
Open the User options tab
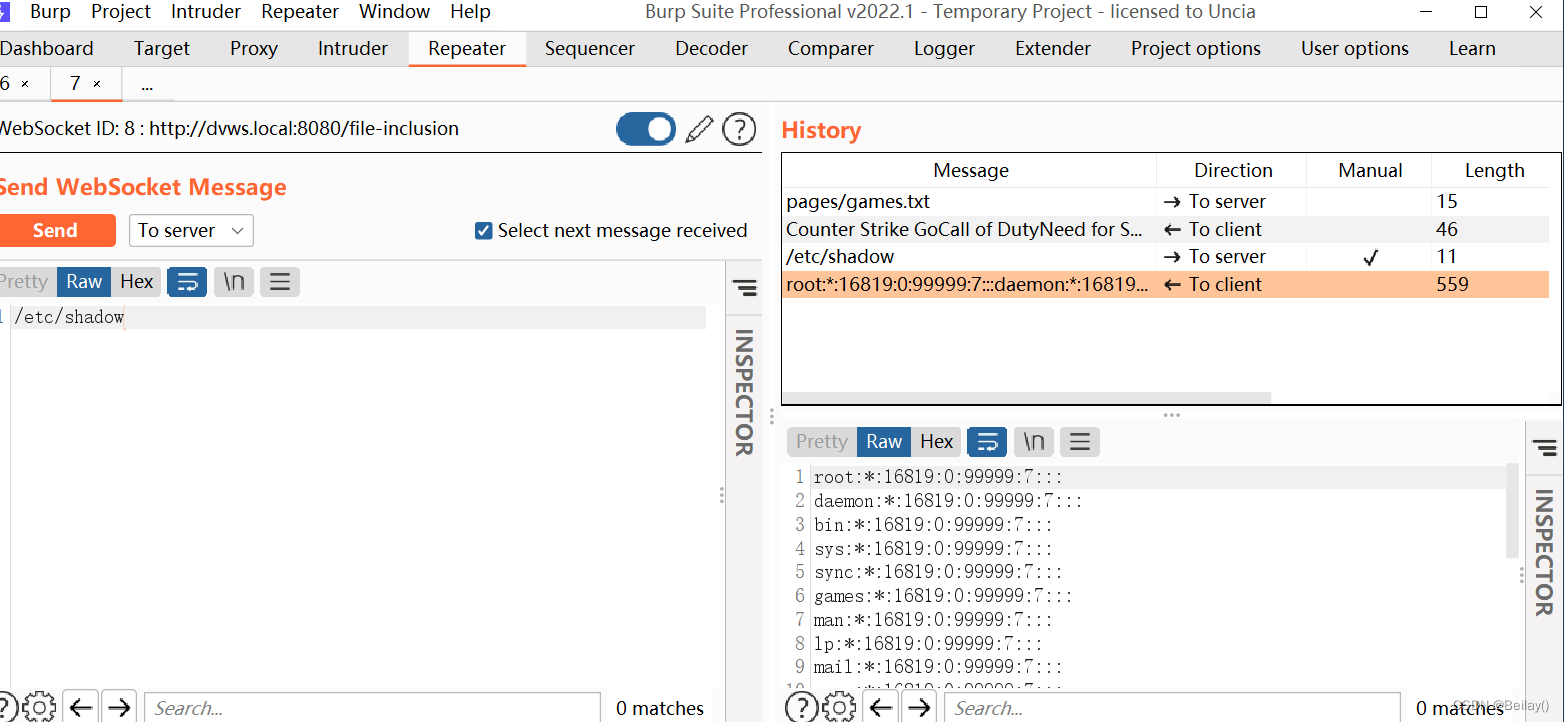click(1355, 48)
